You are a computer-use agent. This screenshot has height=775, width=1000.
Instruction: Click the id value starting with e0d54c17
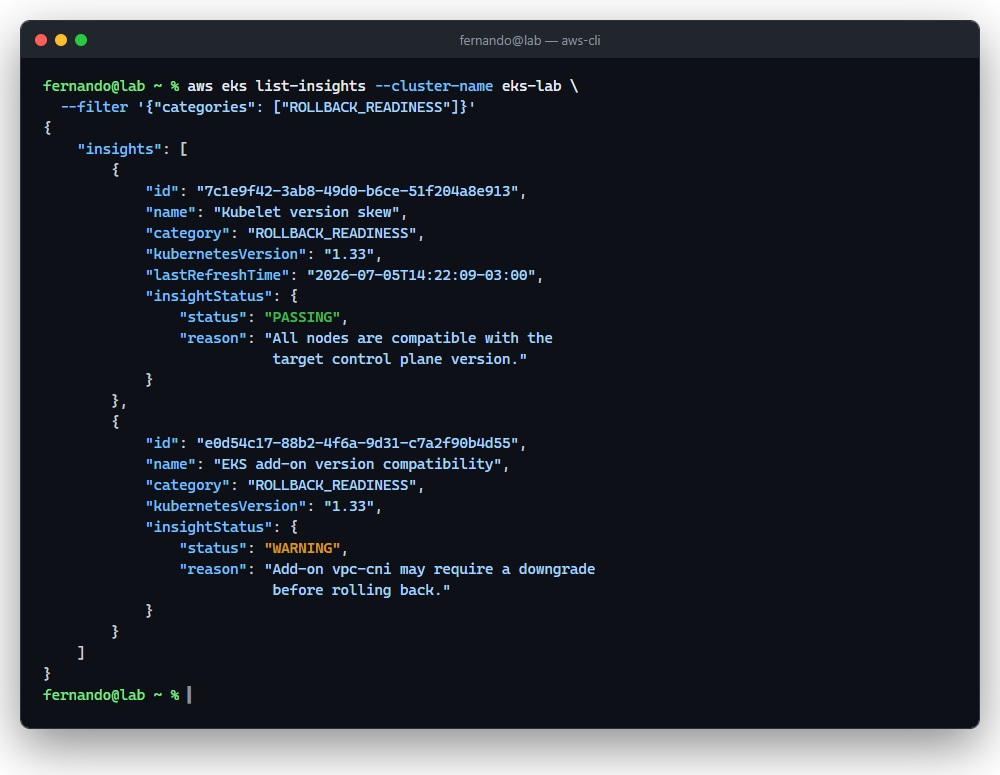pyautogui.click(x=357, y=443)
